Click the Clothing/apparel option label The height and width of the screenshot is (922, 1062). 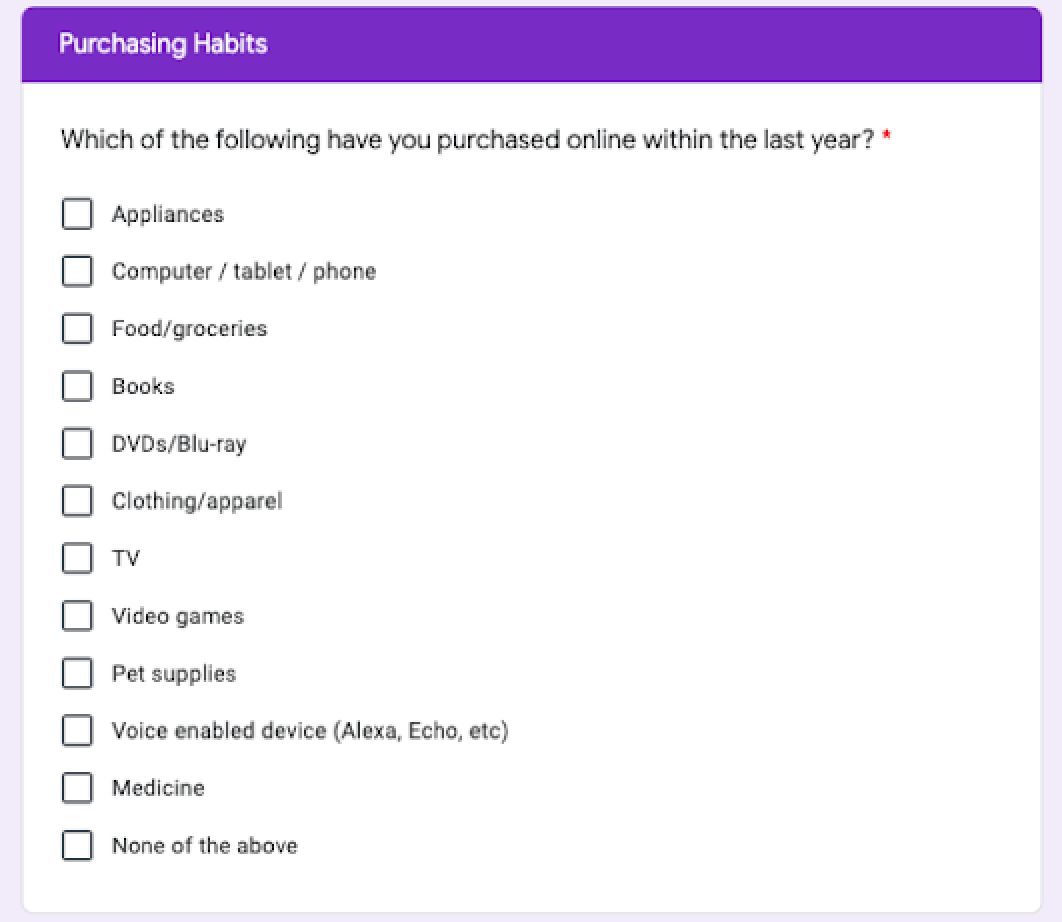click(x=197, y=501)
